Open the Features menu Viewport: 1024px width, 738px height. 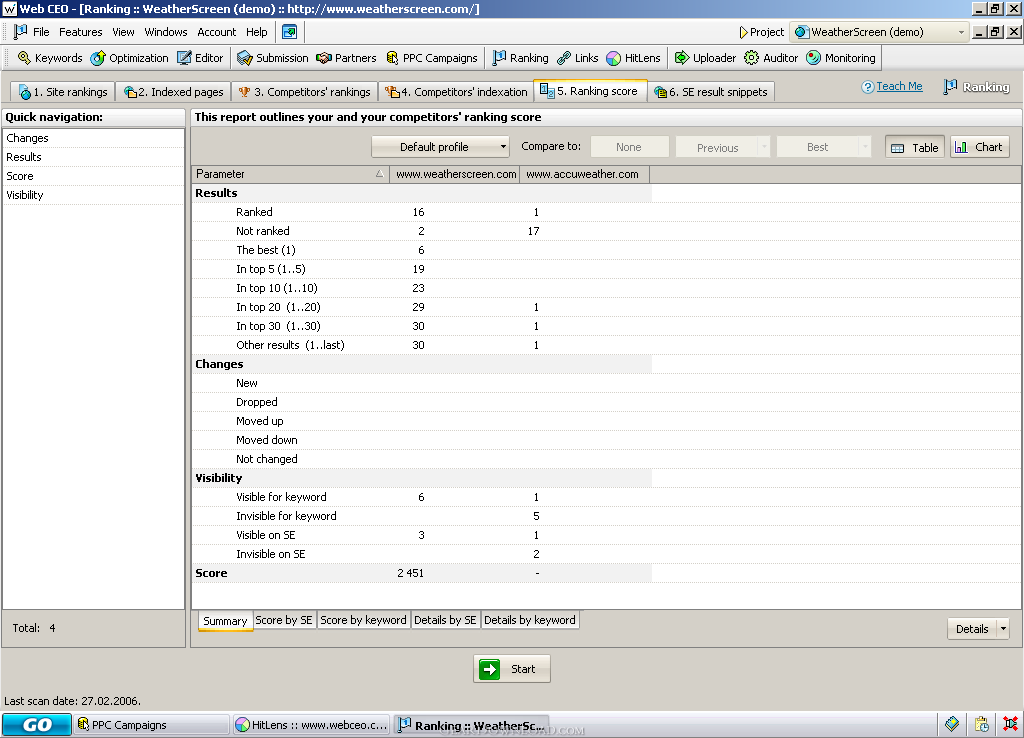coord(80,32)
